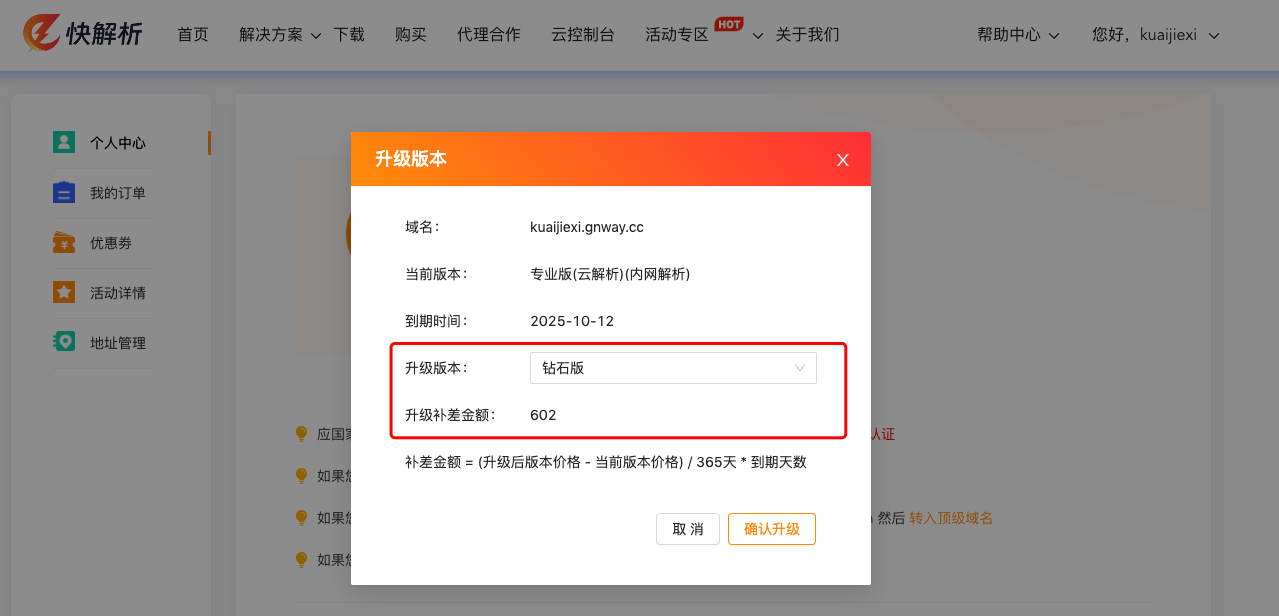Screen dimensions: 1279x616
Task: Click the 补差金额 formula text
Action: click(606, 462)
